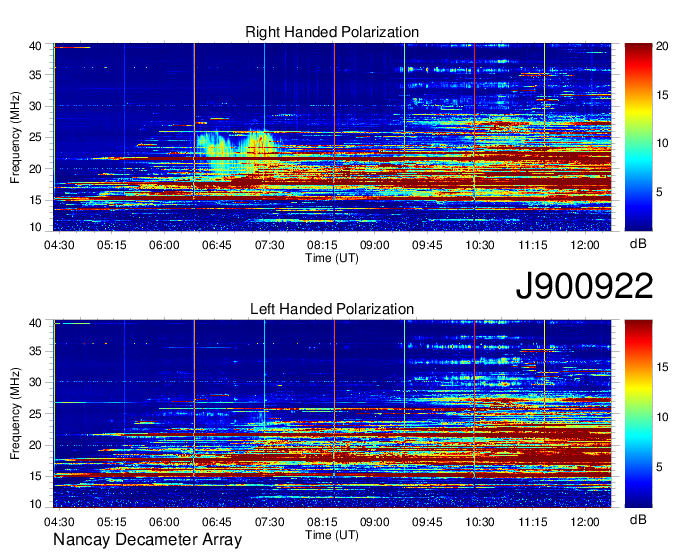The height and width of the screenshot is (552, 680).
Task: Click the "15" value on left-handed colorbar
Action: (x=662, y=367)
